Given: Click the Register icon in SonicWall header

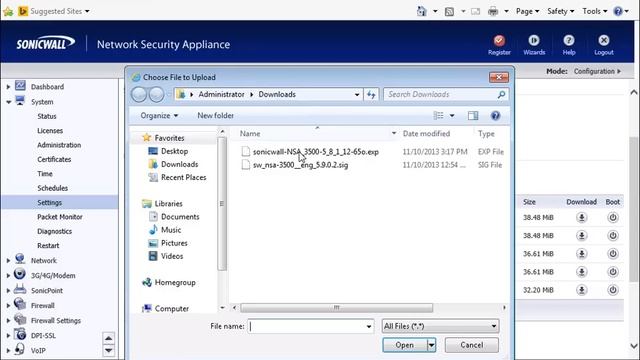Looking at the screenshot, I should [499, 40].
